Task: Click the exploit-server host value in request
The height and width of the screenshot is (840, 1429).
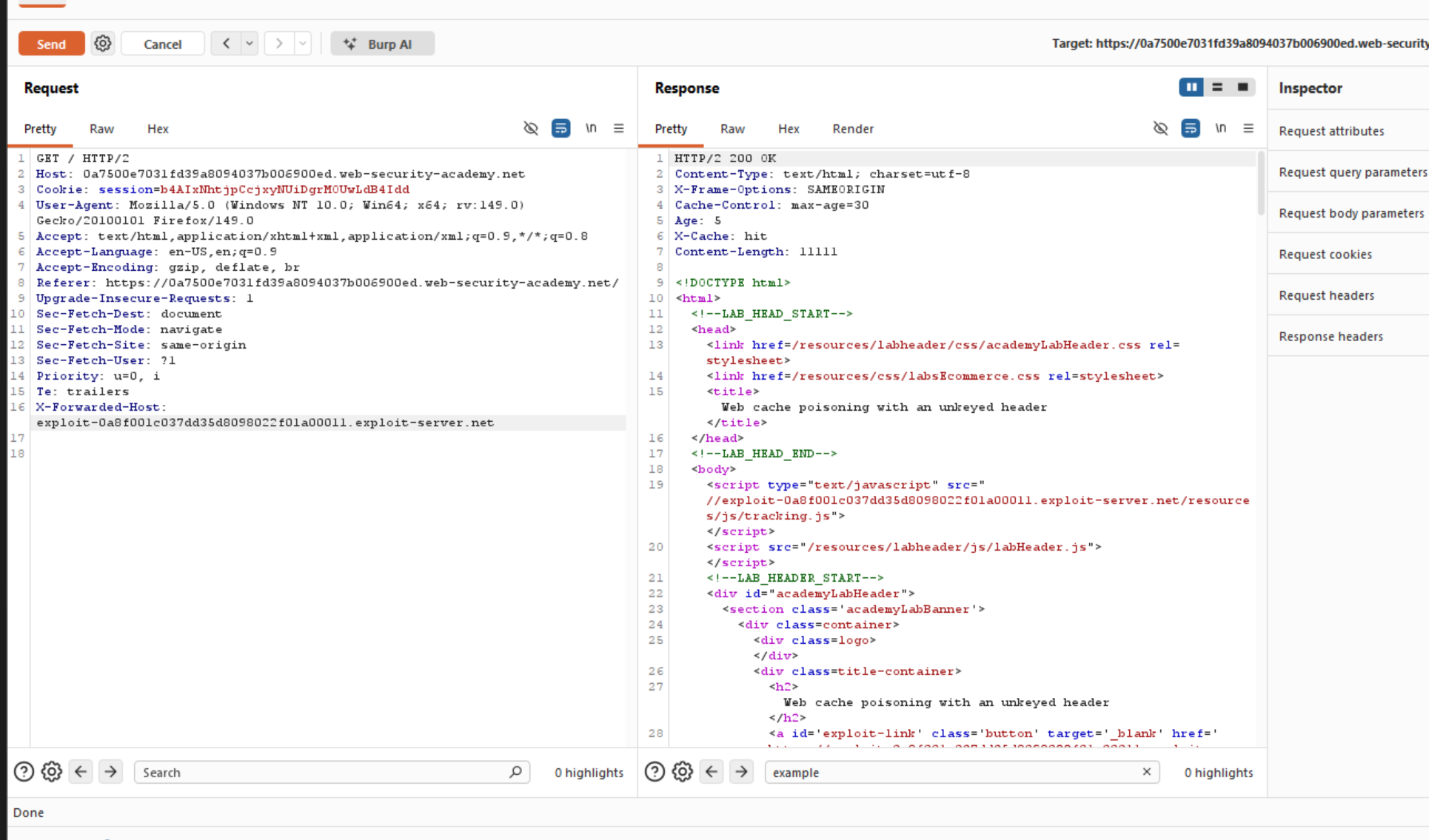Action: click(x=265, y=423)
